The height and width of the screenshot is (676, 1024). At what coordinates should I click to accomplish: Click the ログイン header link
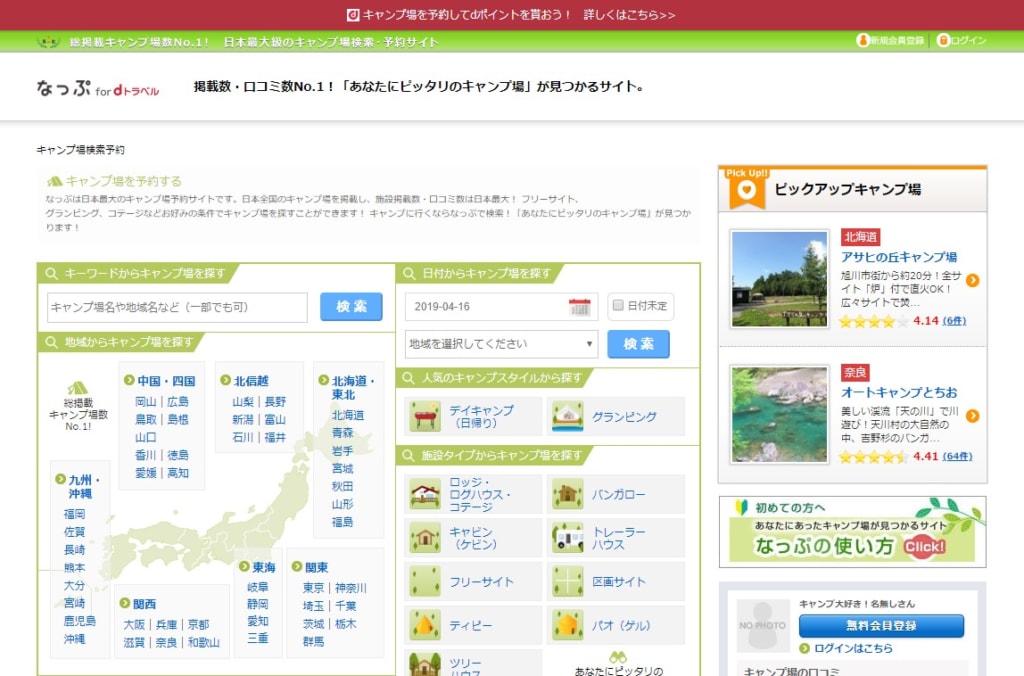pyautogui.click(x=968, y=40)
